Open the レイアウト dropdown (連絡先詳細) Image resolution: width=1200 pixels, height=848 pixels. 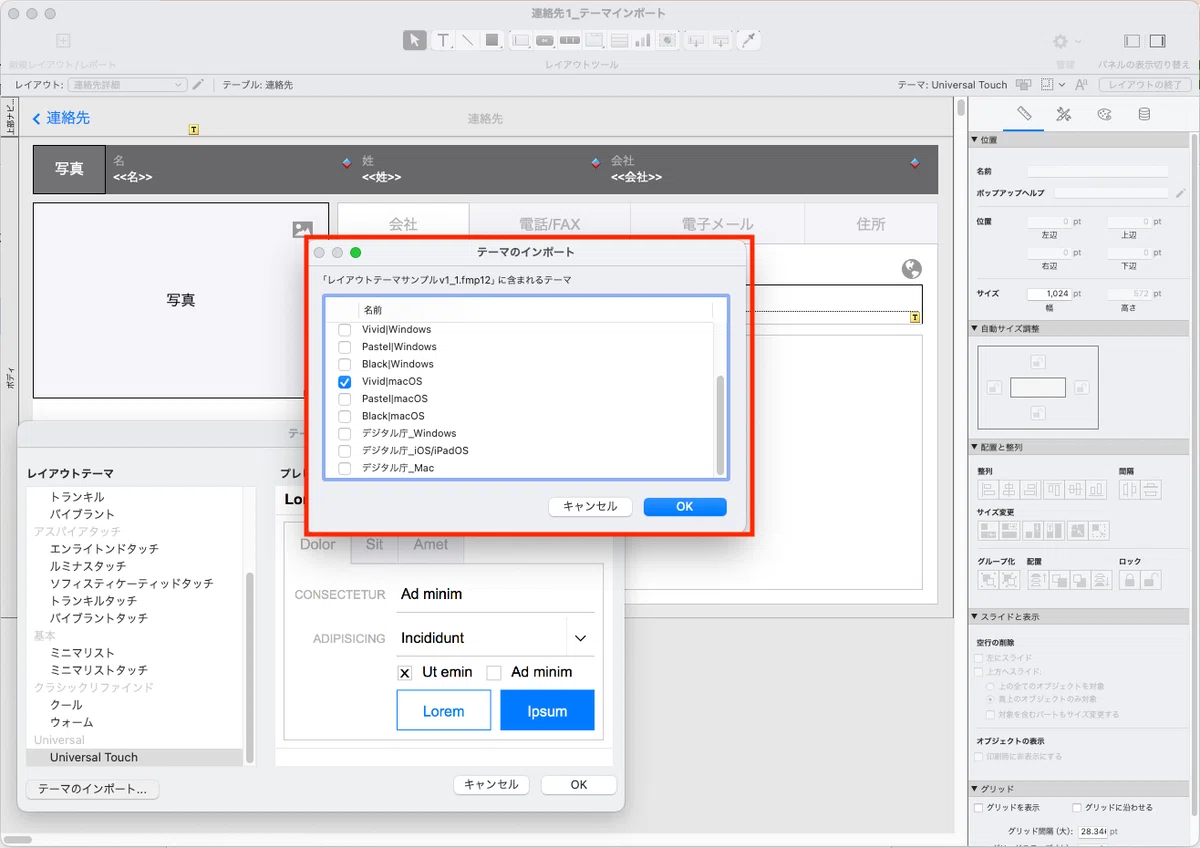pyautogui.click(x=127, y=85)
